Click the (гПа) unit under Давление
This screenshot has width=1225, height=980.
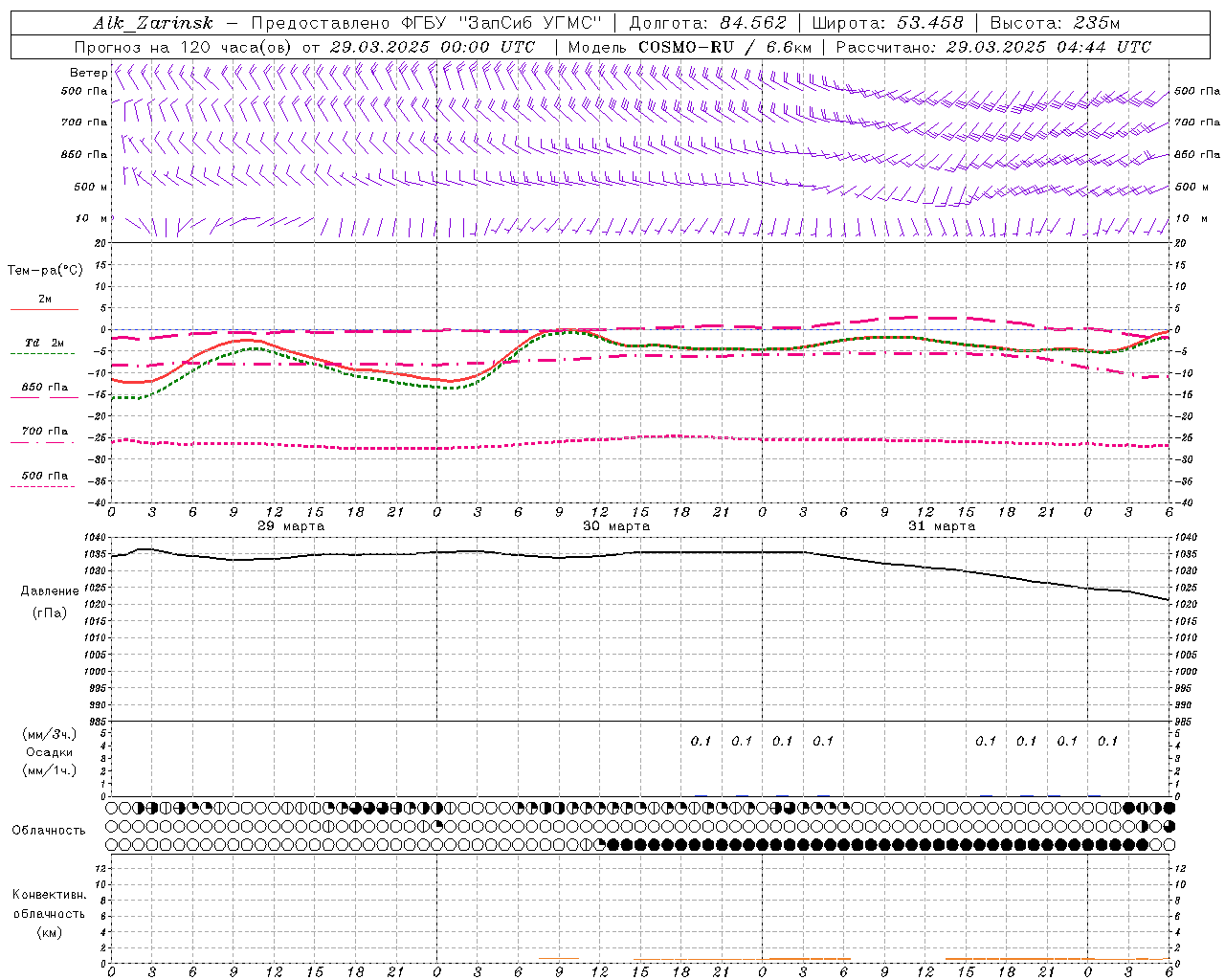point(50,612)
